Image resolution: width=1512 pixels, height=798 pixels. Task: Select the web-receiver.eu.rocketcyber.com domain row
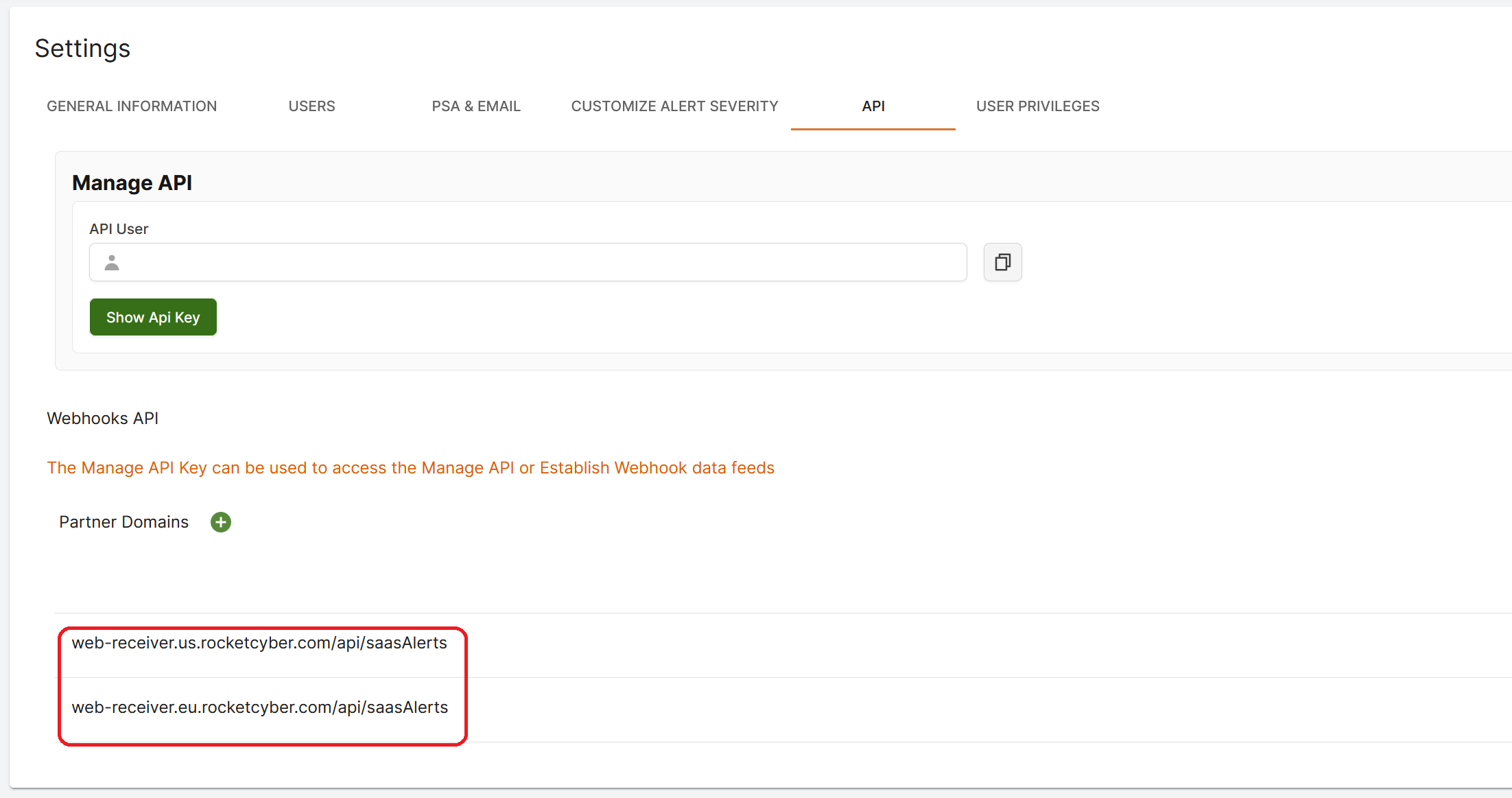783,709
